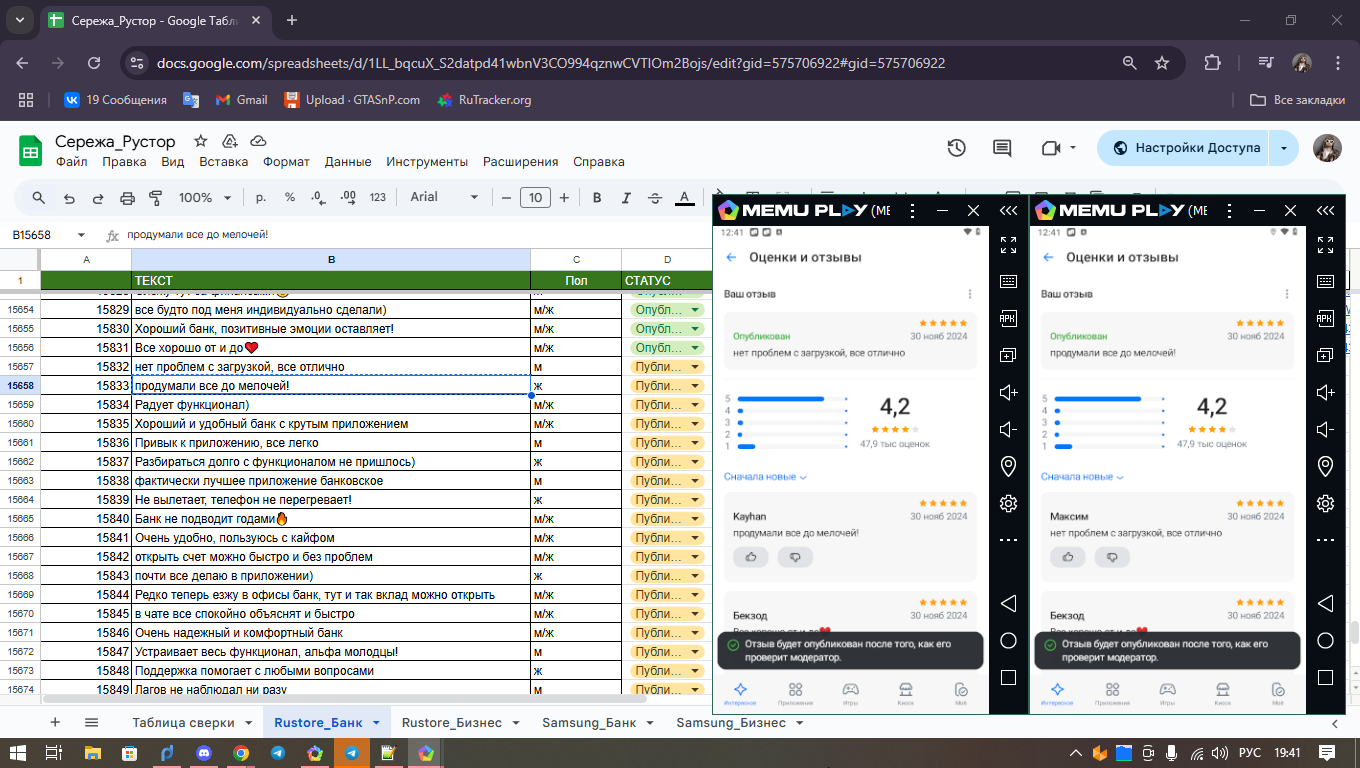Toggle strikethrough formatting in Sheets
The image size is (1360, 768).
655,197
